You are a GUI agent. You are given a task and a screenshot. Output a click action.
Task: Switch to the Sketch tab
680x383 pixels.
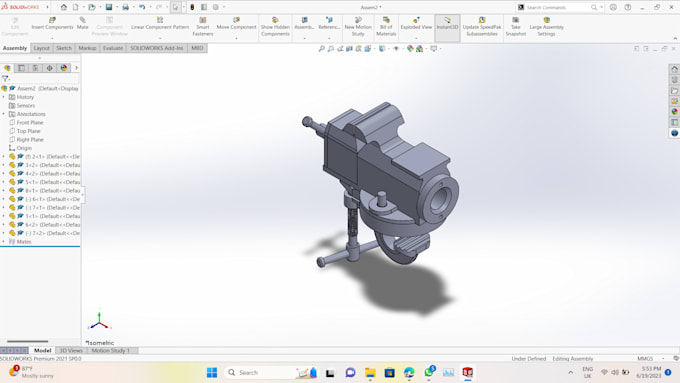click(64, 48)
